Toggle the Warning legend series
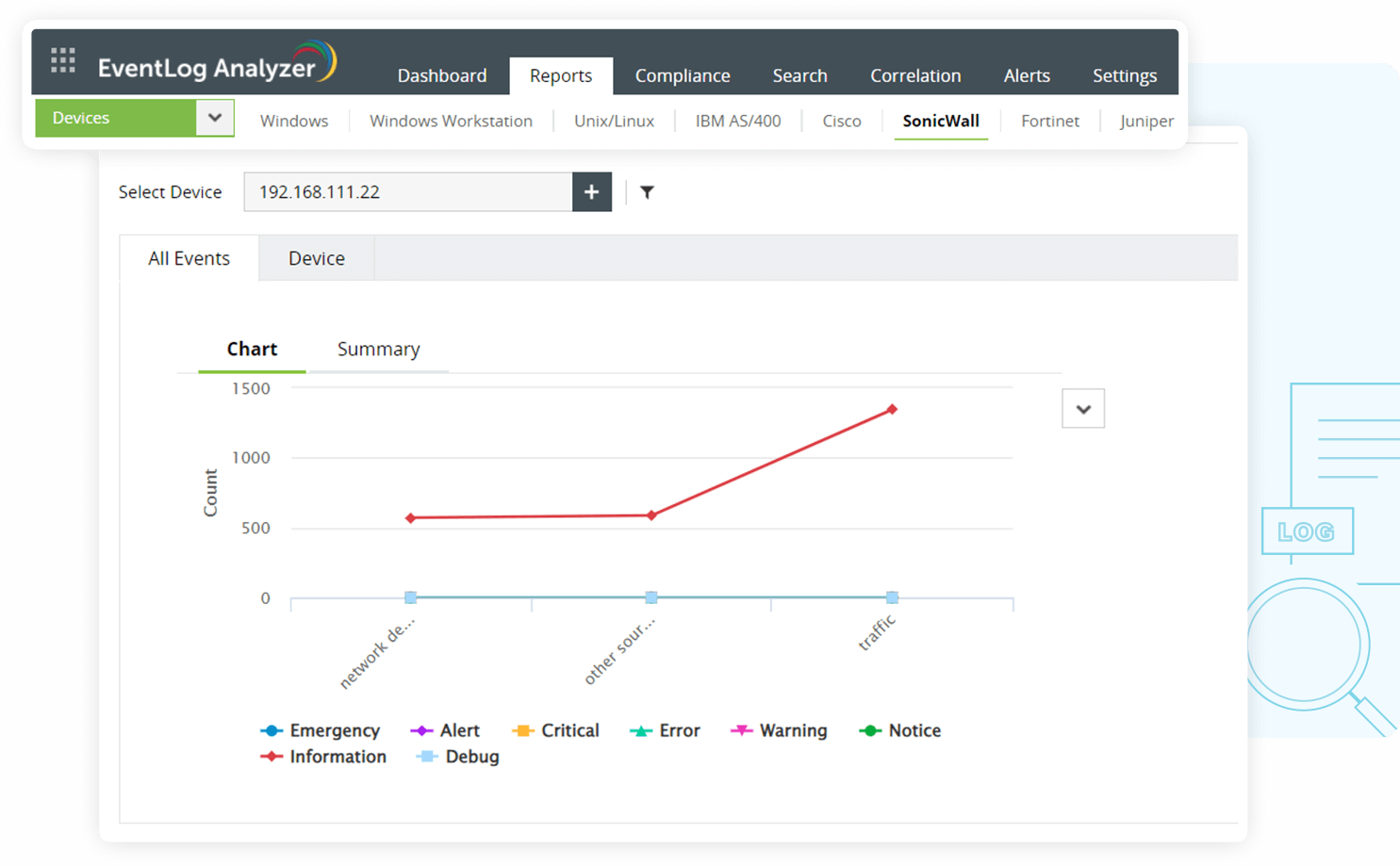The width and height of the screenshot is (1400, 866). click(779, 730)
